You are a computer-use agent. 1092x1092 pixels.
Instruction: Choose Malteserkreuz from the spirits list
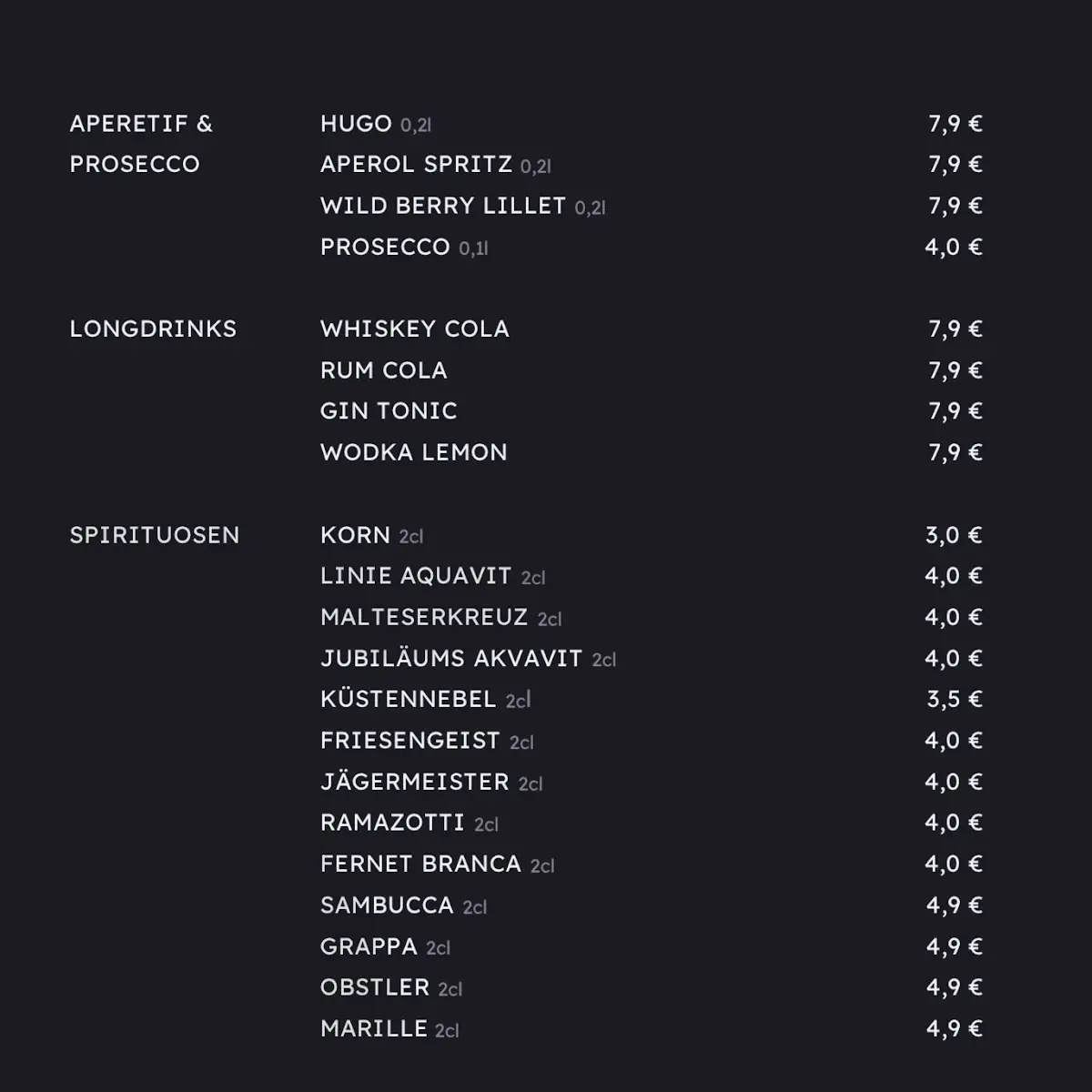point(440,617)
